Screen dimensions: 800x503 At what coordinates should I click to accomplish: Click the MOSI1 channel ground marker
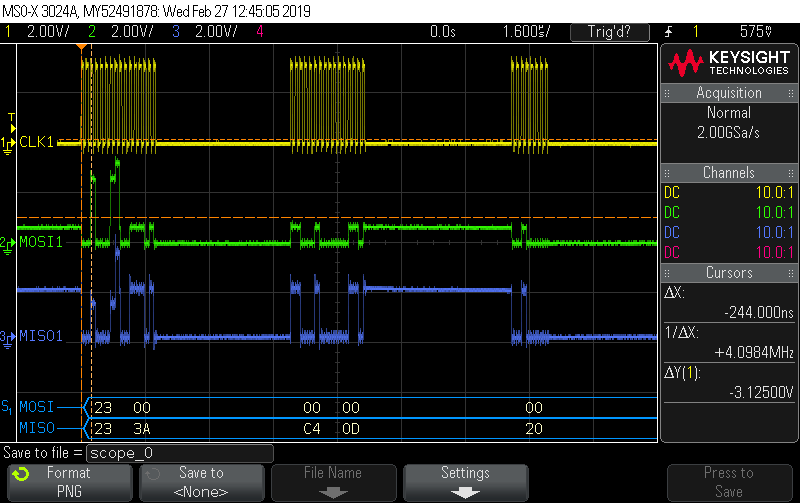tap(7, 244)
